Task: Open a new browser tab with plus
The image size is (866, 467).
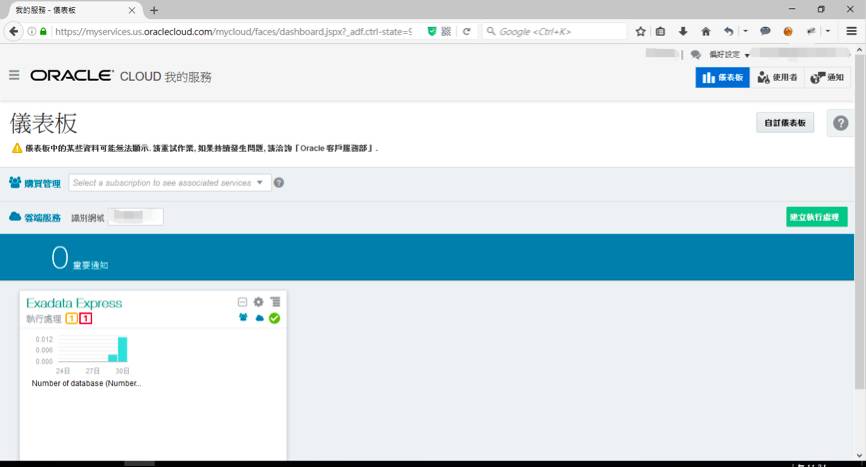Action: tap(154, 10)
